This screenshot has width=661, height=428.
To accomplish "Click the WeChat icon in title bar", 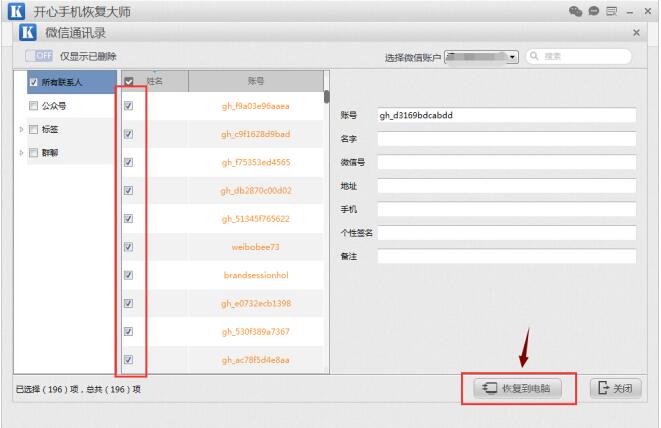I will point(575,11).
